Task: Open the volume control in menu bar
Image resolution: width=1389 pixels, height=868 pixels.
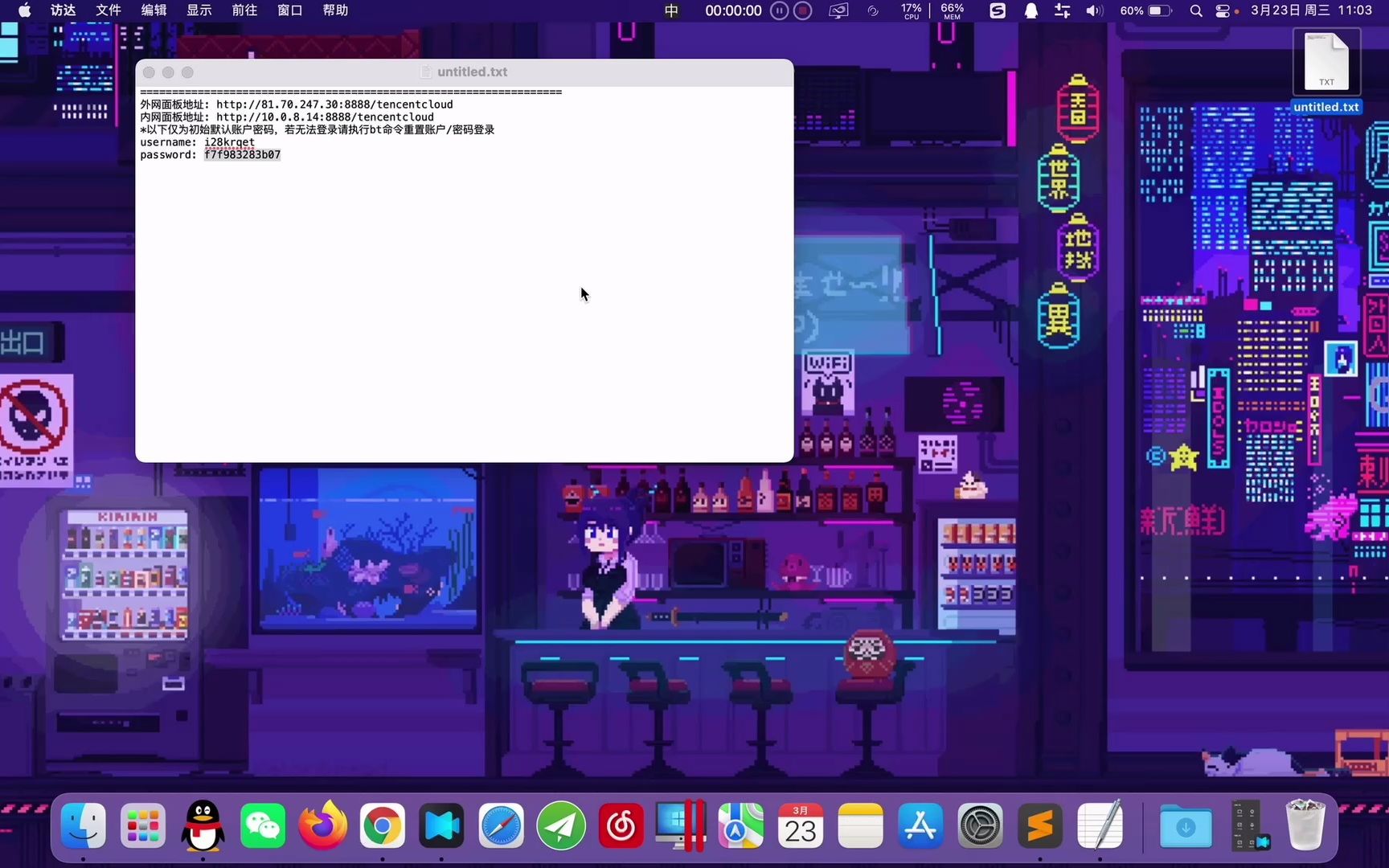Action: [x=1094, y=10]
